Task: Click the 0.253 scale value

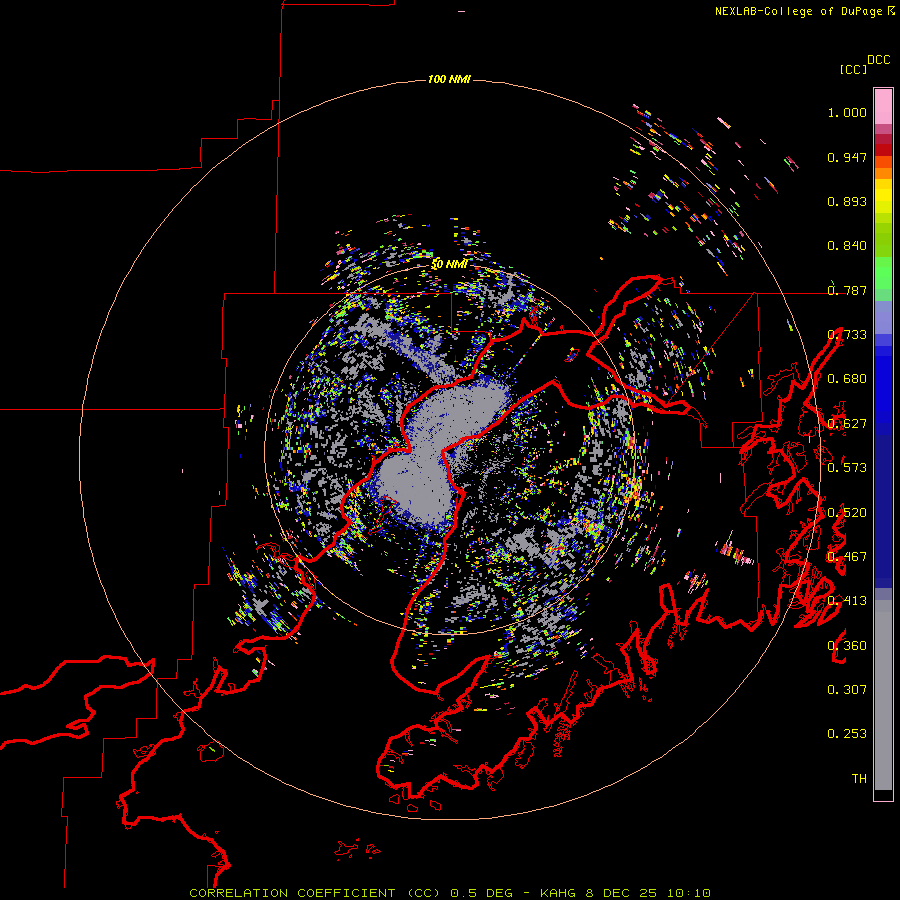Action: 847,734
